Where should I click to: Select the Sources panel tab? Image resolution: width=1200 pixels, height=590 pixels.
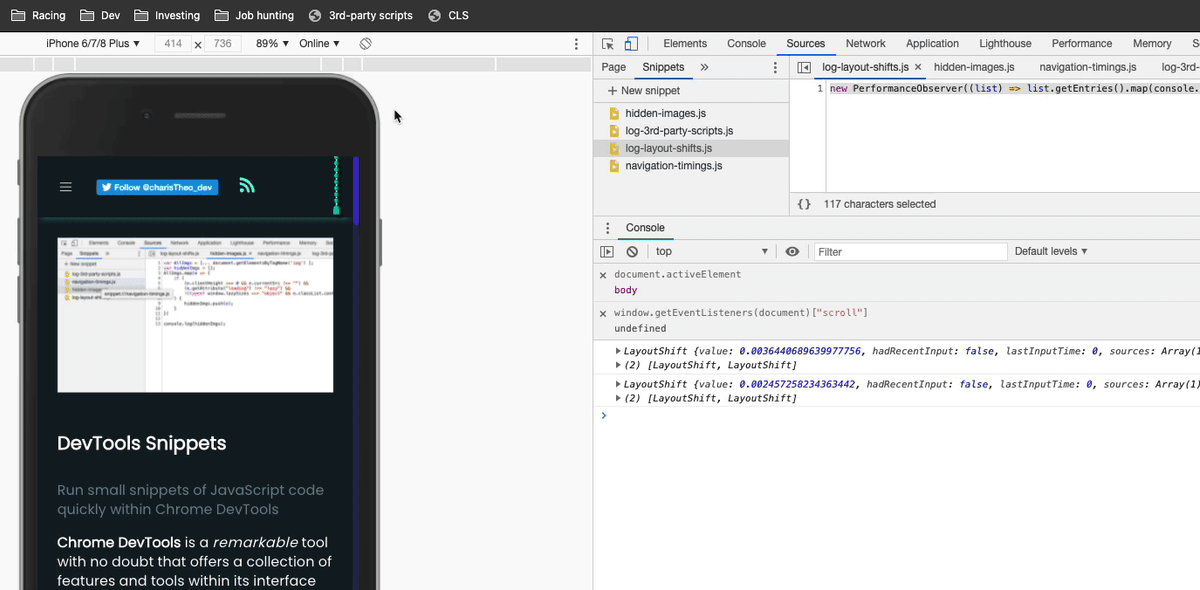(x=805, y=44)
